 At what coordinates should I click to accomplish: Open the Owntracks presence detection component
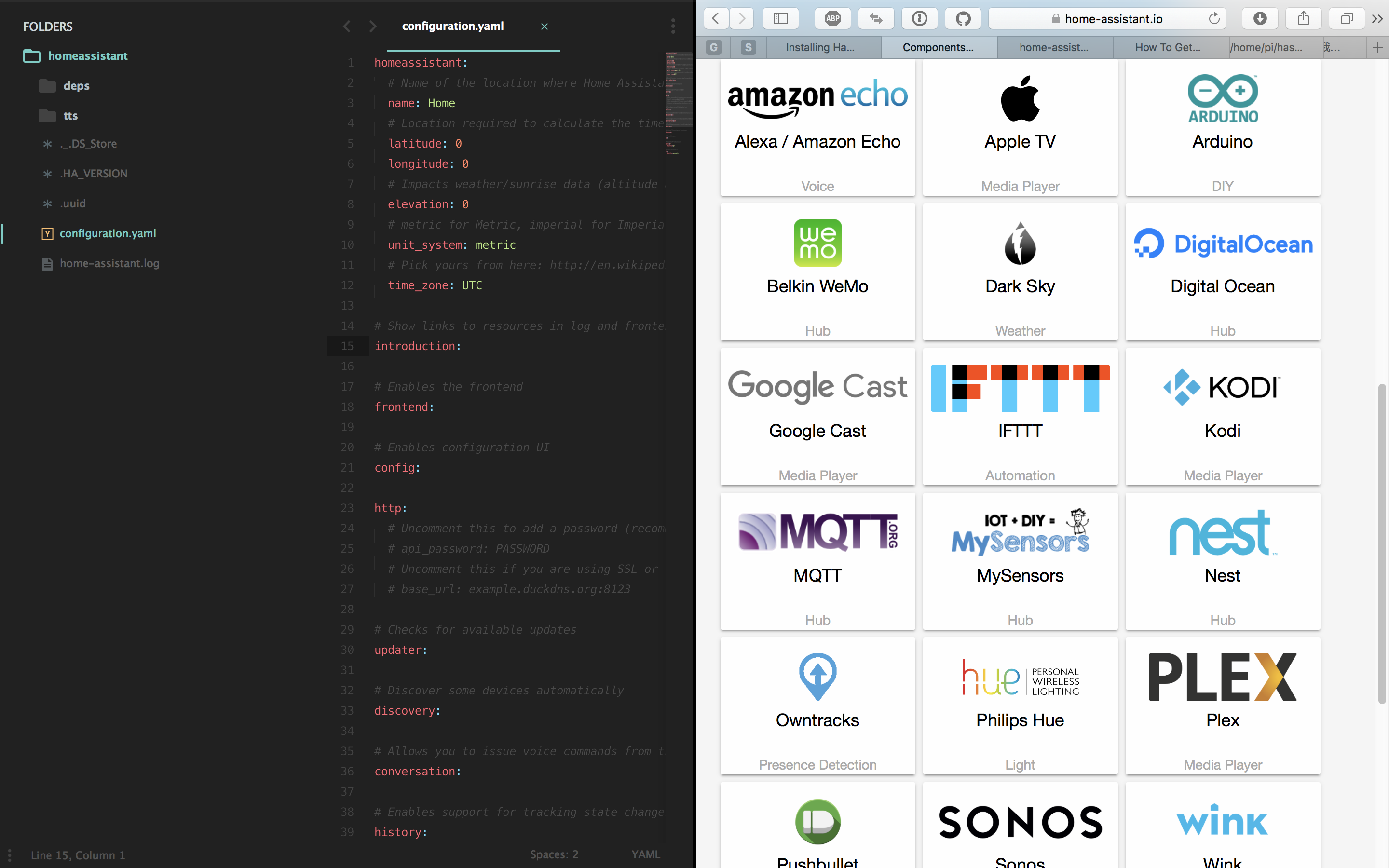[x=817, y=706]
